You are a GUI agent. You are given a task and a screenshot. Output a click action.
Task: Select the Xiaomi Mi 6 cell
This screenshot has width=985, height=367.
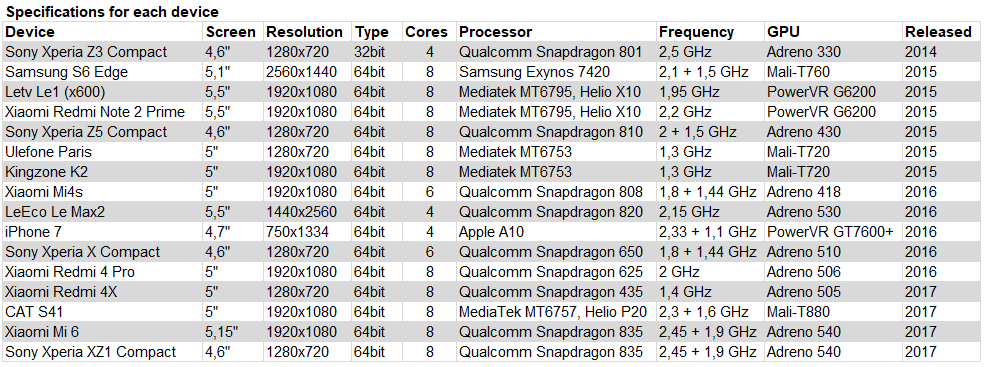tap(102, 332)
